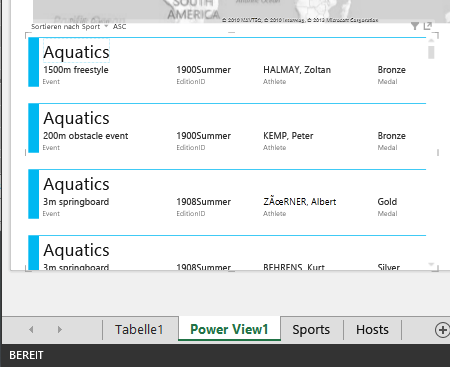The height and width of the screenshot is (367, 450).
Task: Open the Hosts sheet tab
Action: coord(372,330)
